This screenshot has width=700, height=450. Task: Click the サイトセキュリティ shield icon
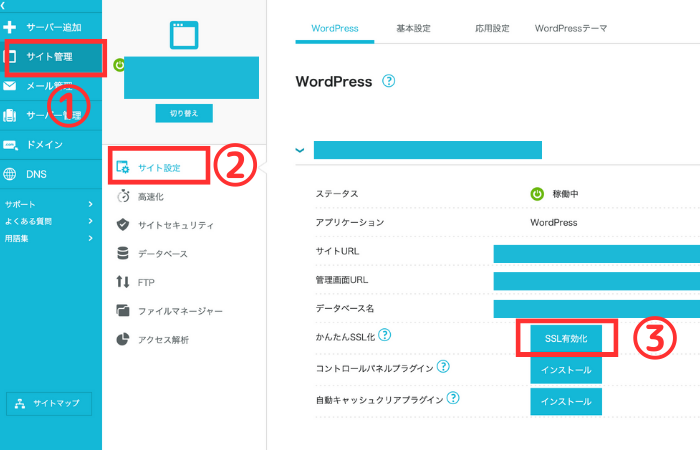(x=123, y=225)
